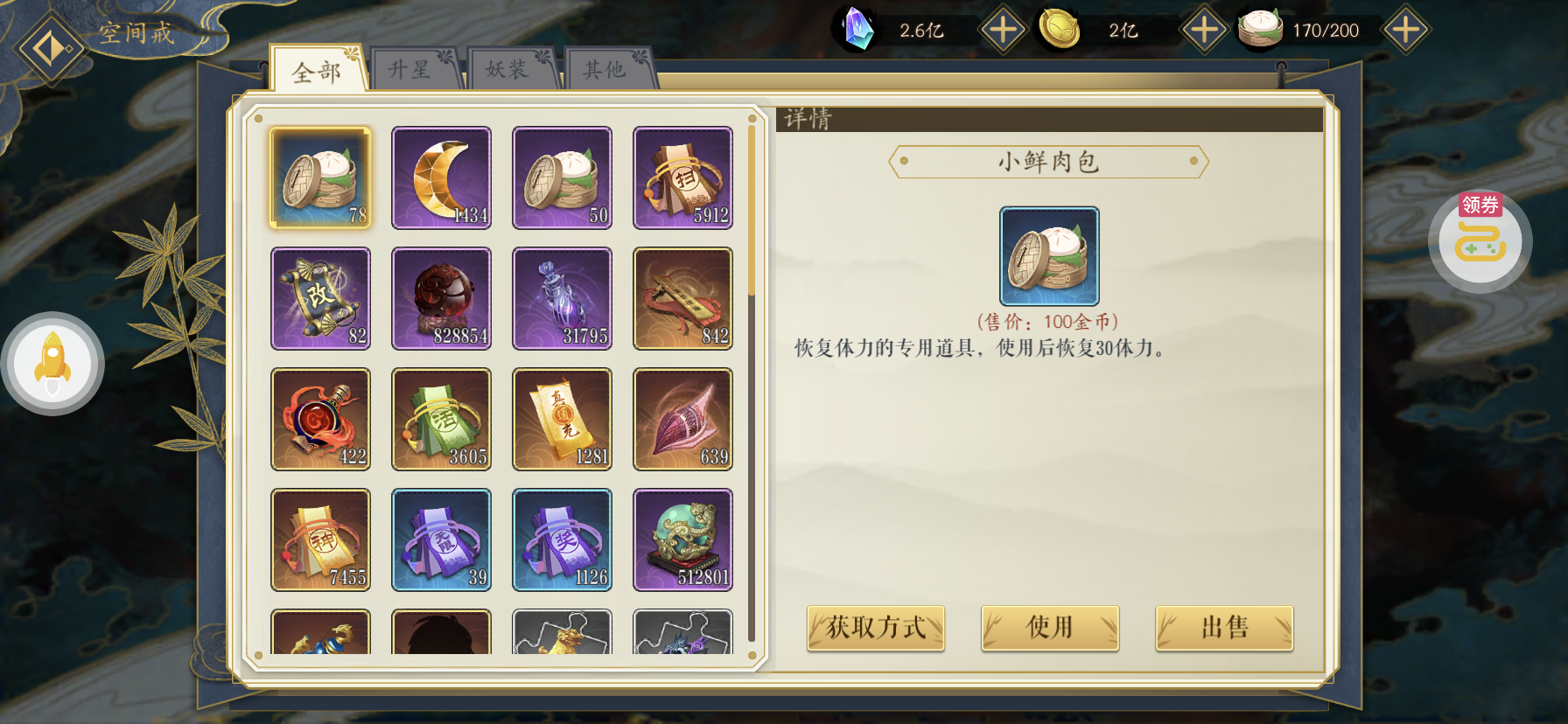Add more gold coins with plus button
Viewport: 1568px width, 724px height.
[1204, 30]
